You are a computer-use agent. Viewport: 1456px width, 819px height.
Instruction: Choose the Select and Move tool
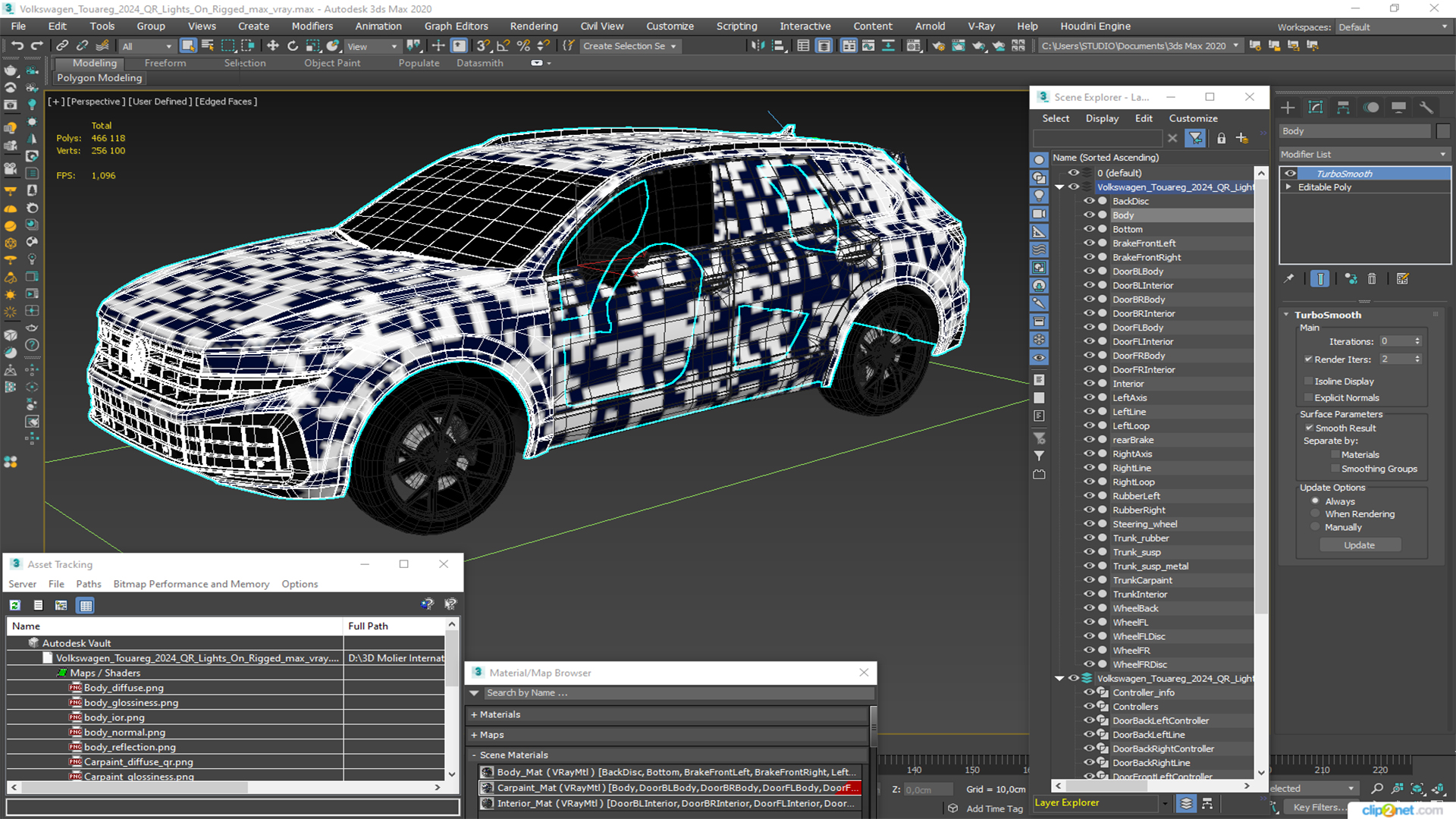[273, 46]
